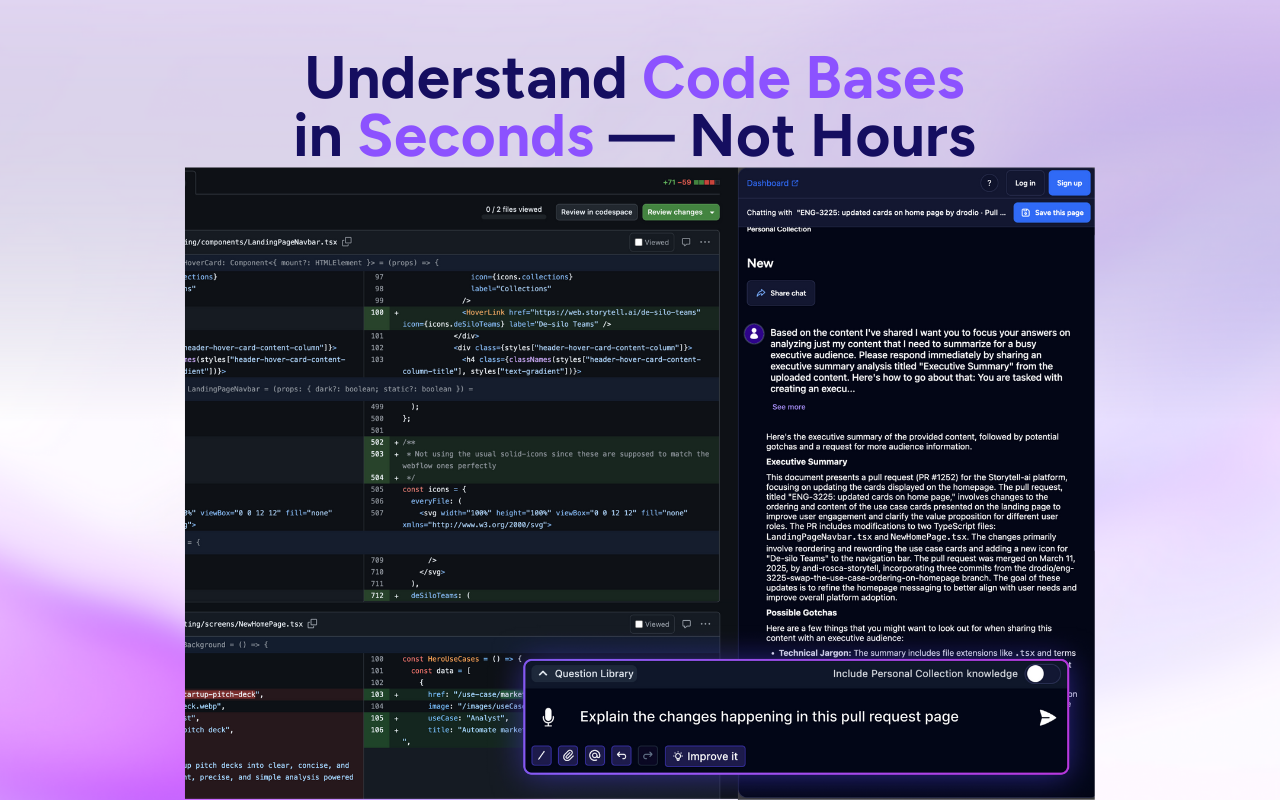This screenshot has width=1280, height=800.
Task: Toggle Include Personal Collection knowledge switch
Action: tap(1043, 674)
